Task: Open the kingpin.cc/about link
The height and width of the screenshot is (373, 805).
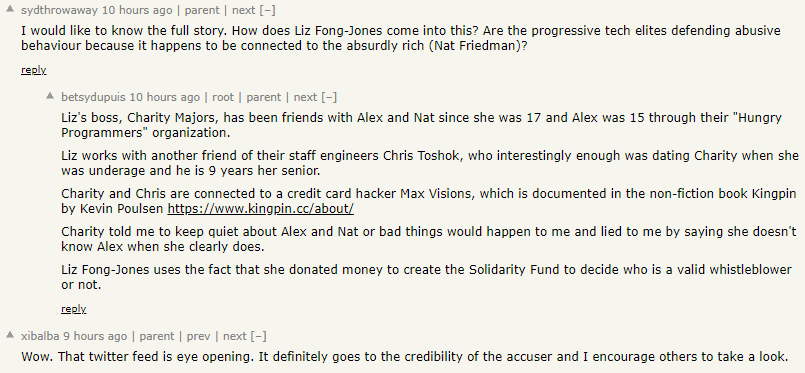Action: click(x=261, y=209)
